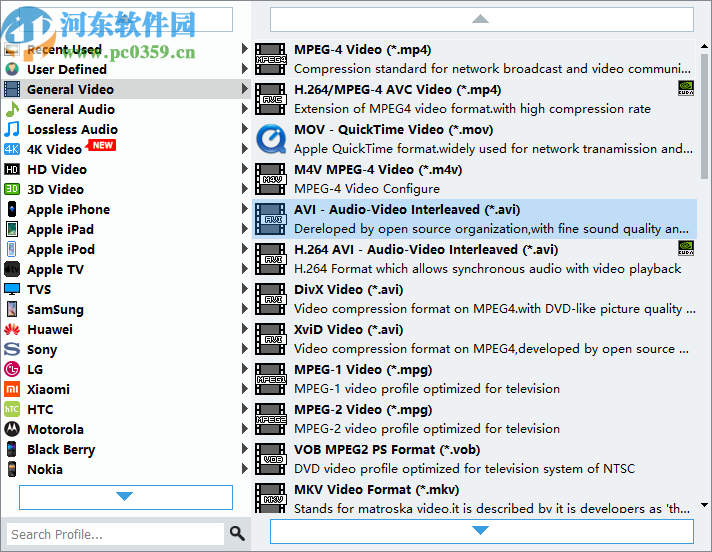Screen dimensions: 712x552
Task: Click the Motorola logo icon
Action: click(12, 429)
